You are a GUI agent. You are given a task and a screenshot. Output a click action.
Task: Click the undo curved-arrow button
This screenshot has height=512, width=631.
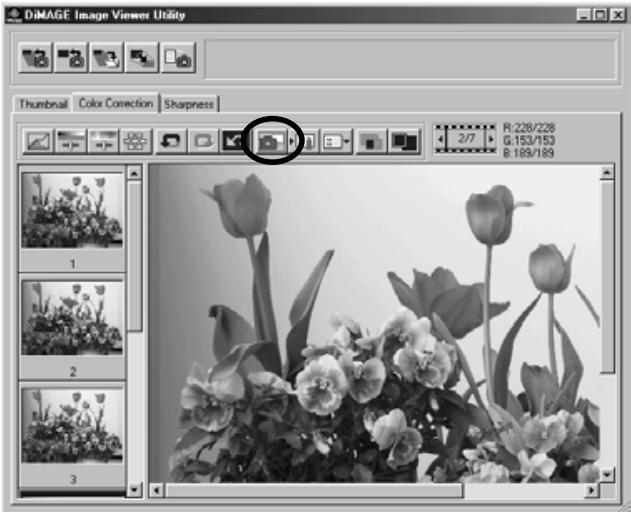(171, 141)
